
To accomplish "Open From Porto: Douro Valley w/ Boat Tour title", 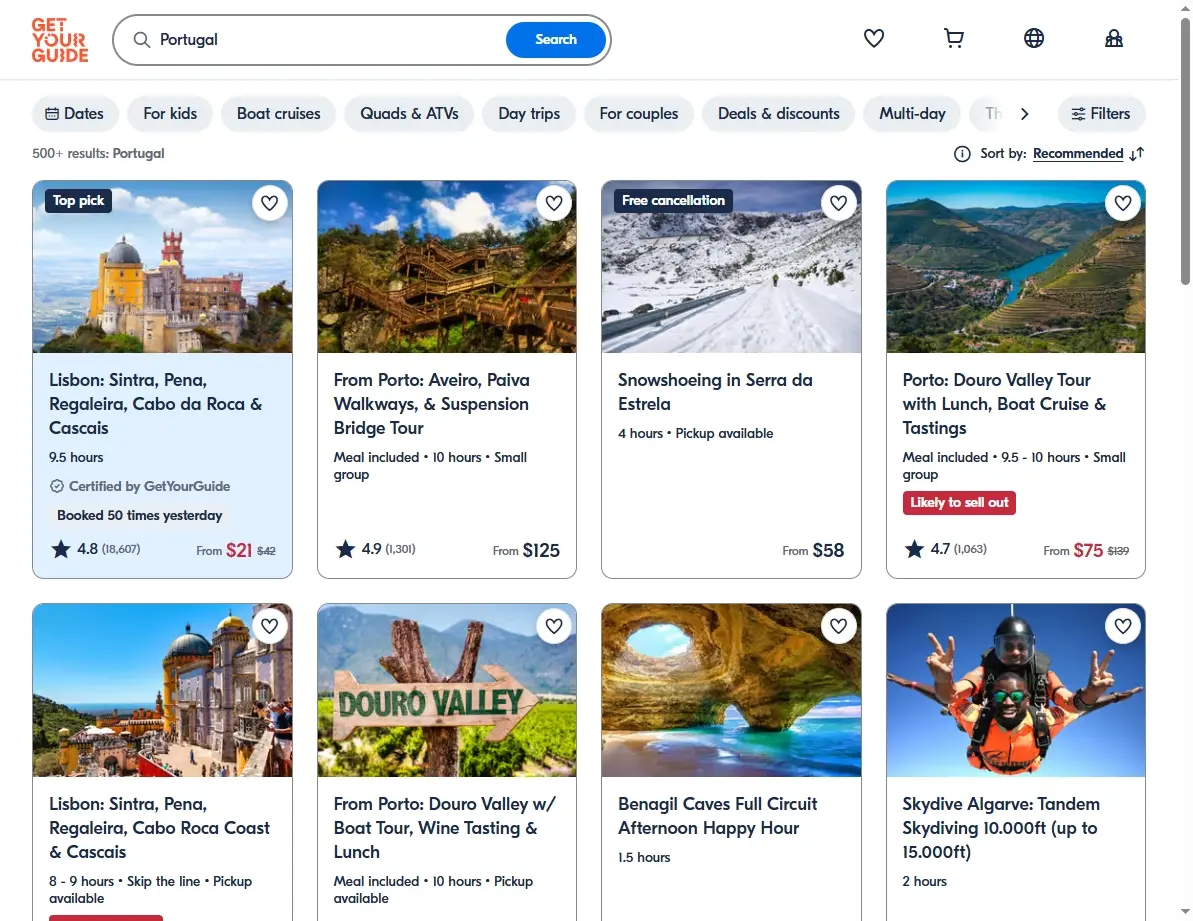I will 445,827.
